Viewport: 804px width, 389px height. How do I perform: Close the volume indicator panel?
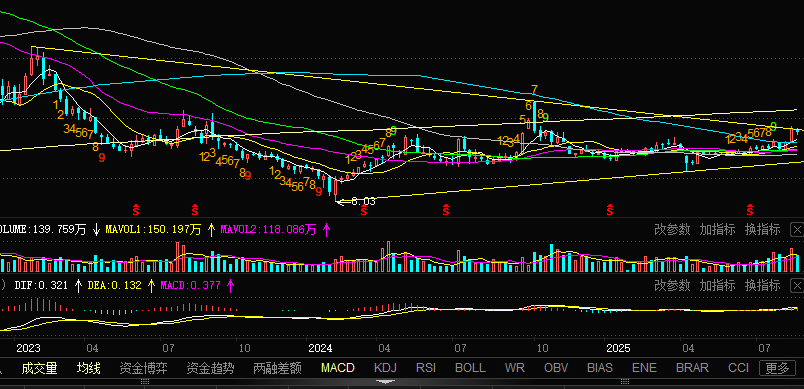pos(797,229)
